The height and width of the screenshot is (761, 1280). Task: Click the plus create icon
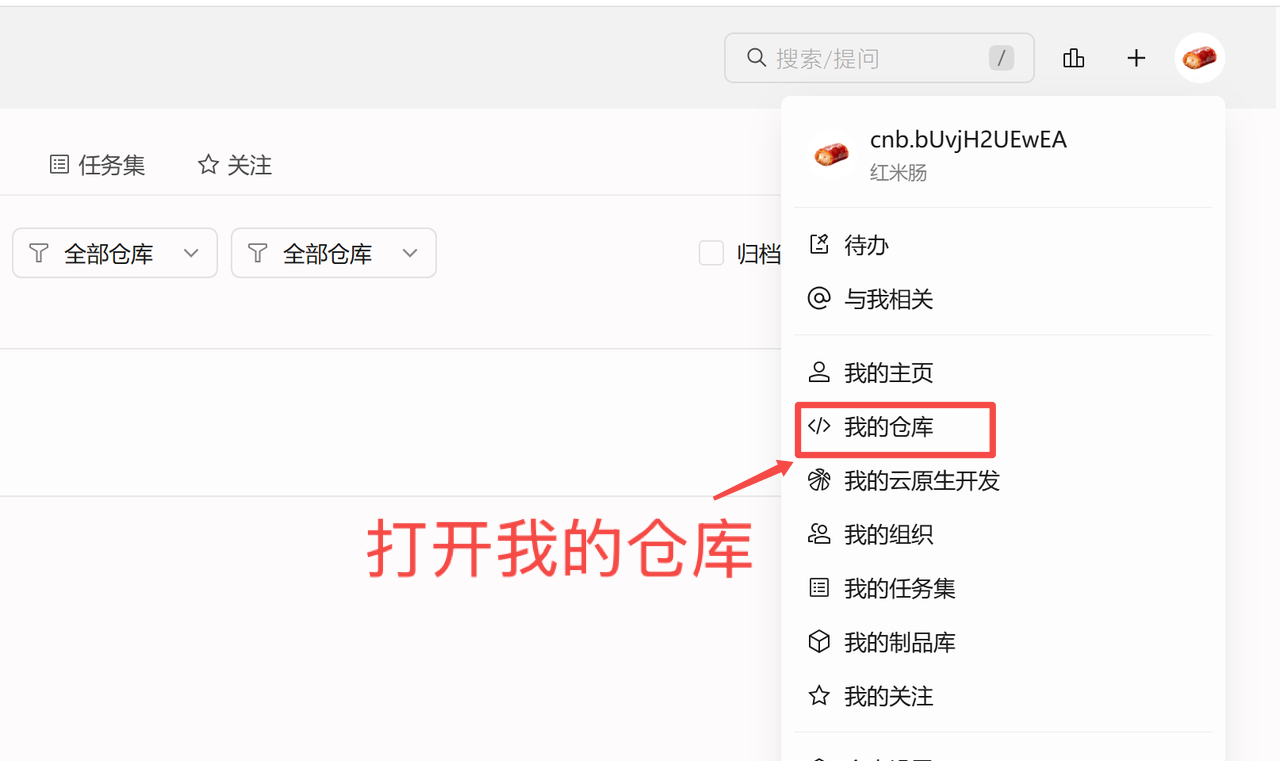(x=1136, y=58)
